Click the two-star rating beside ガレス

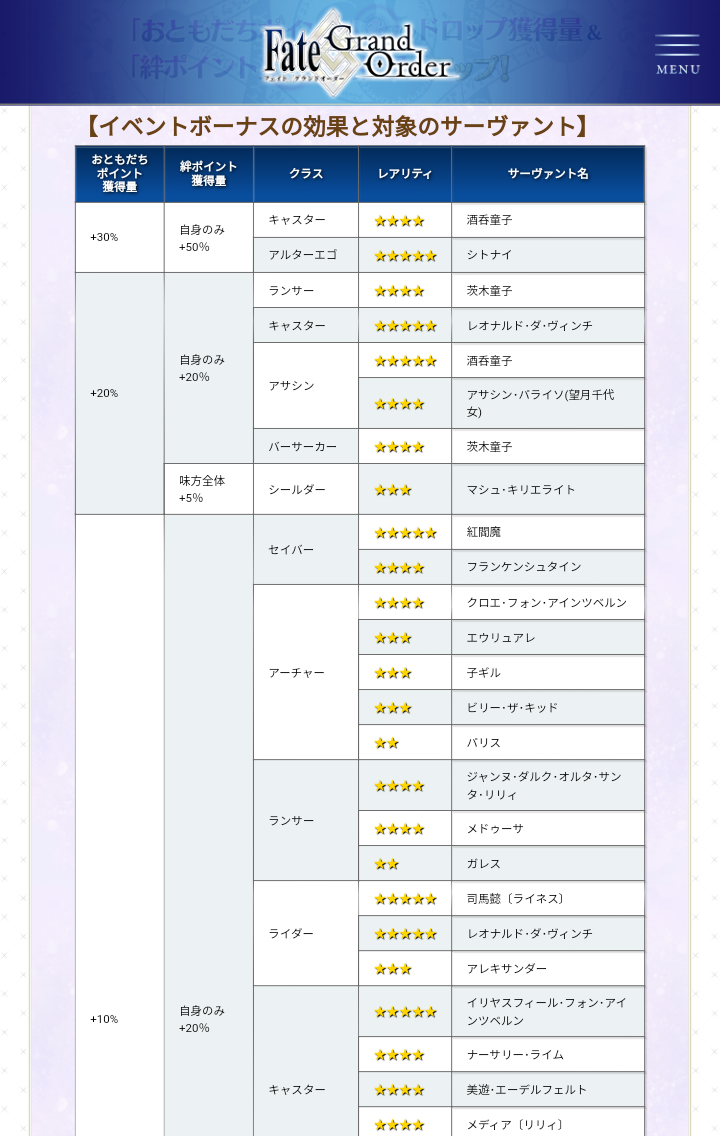[x=386, y=863]
